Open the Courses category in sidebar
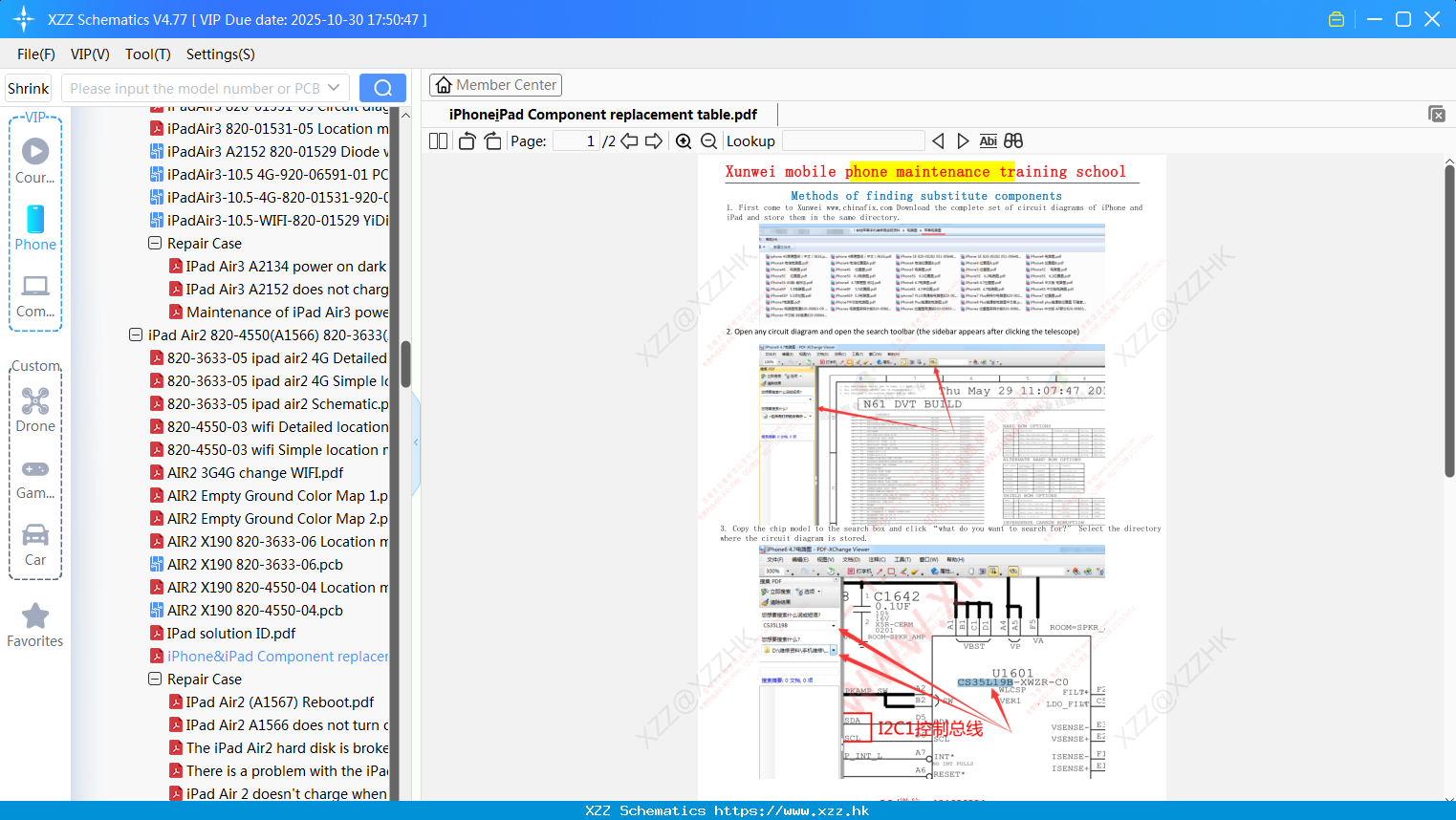The image size is (1456, 820). [x=35, y=161]
